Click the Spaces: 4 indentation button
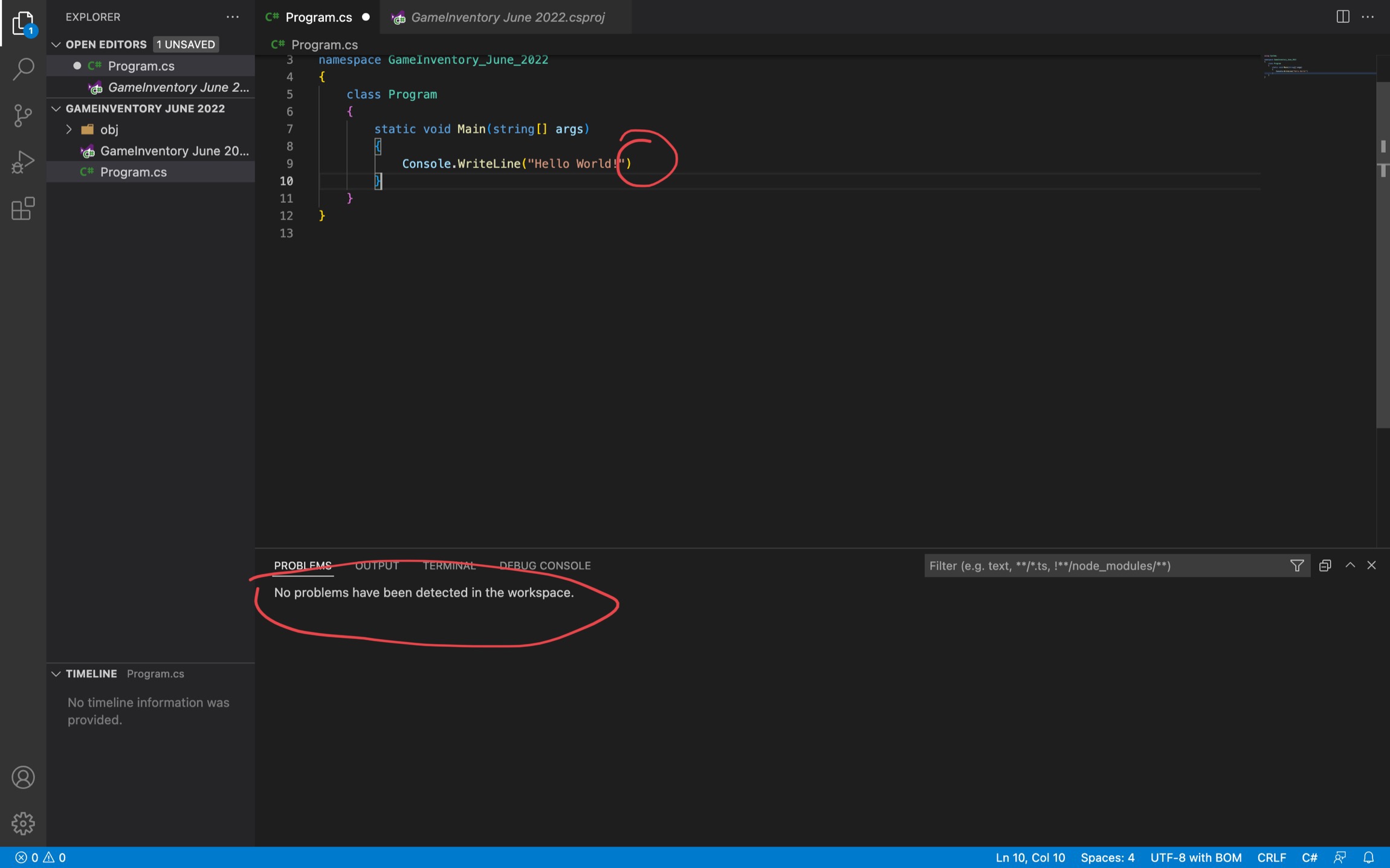Viewport: 1390px width, 868px height. coord(1107,857)
